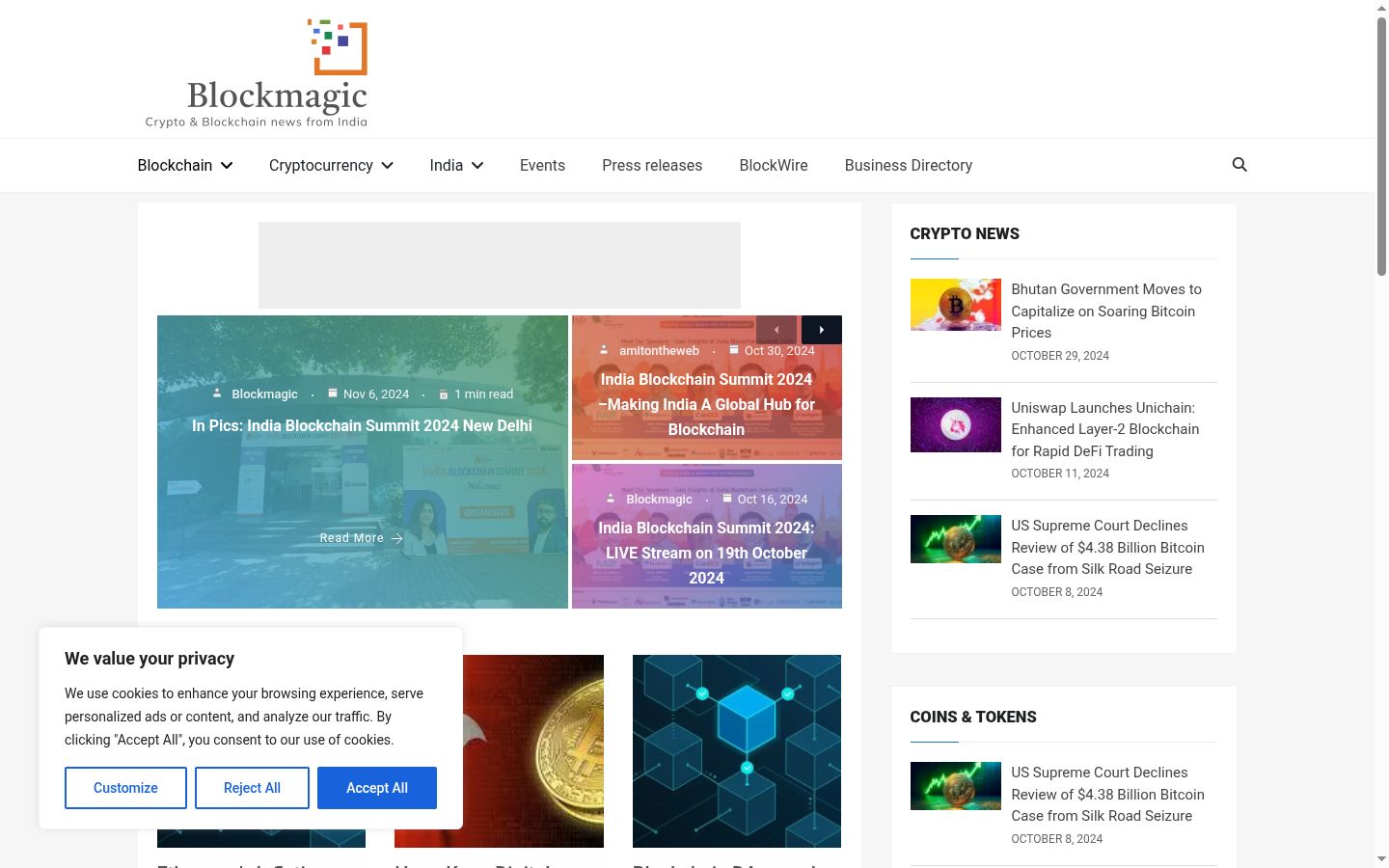Viewport: 1389px width, 868px height.
Task: Read Uniswap Launches Unichain article
Action: [1105, 429]
